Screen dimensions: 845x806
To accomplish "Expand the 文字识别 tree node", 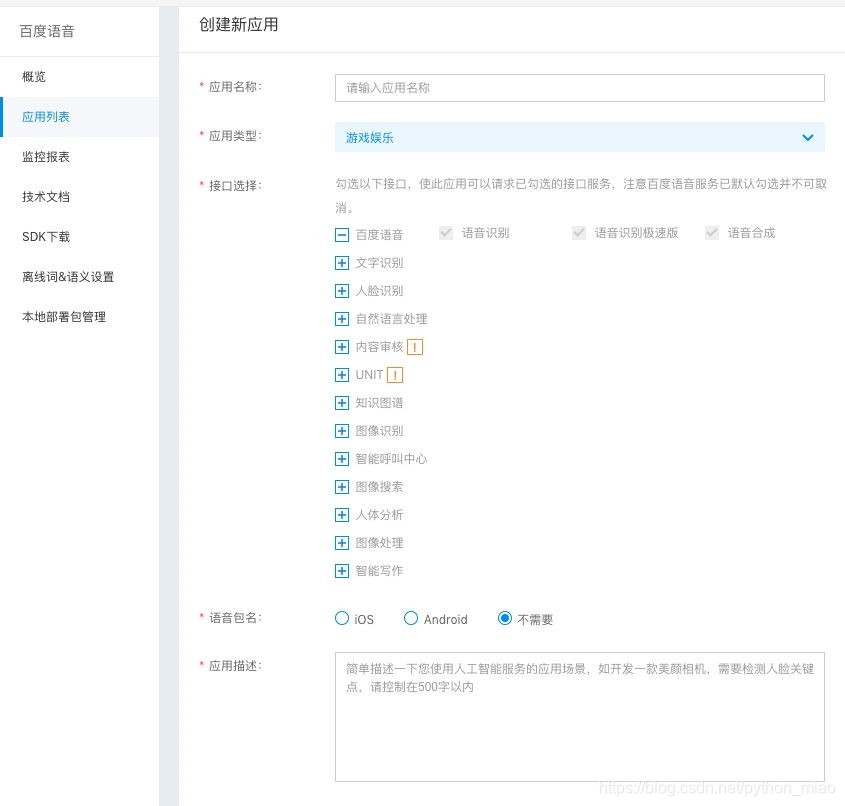I will coord(342,263).
